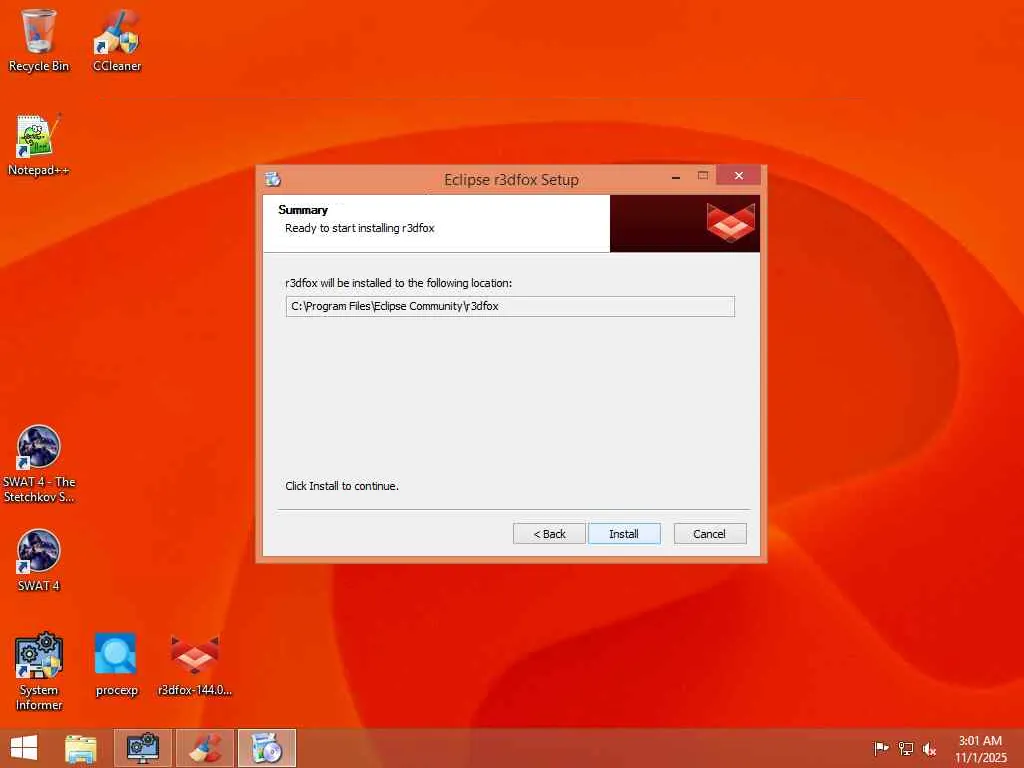Viewport: 1024px width, 768px height.
Task: Click the Install button
Action: pyautogui.click(x=624, y=534)
